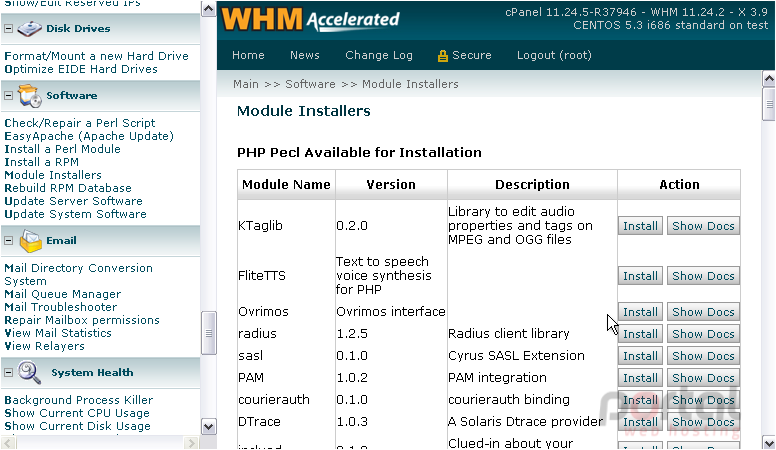Open Install a Perl Module
Image resolution: width=776 pixels, height=450 pixels.
tap(62, 149)
